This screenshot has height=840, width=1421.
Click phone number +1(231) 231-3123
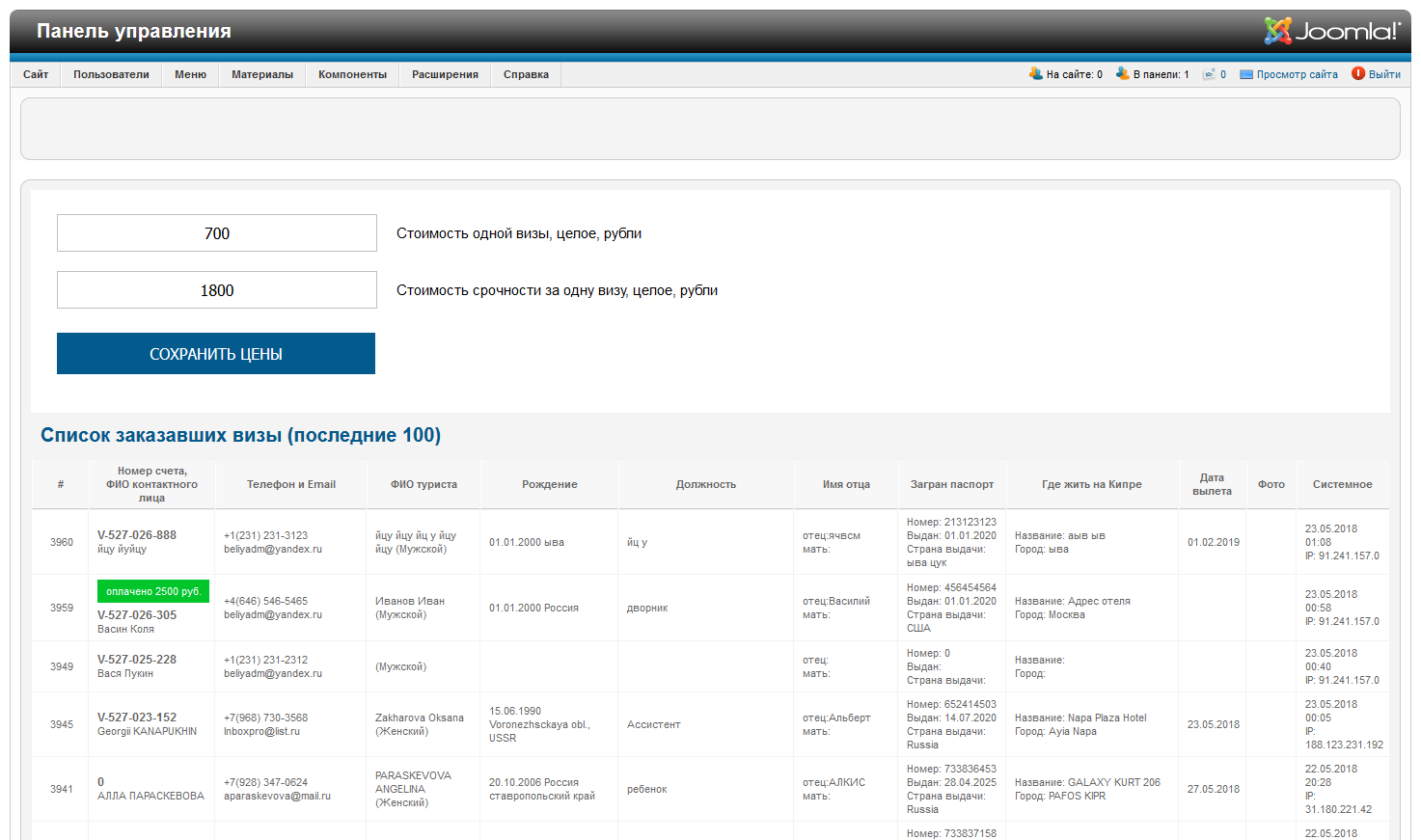tap(266, 535)
